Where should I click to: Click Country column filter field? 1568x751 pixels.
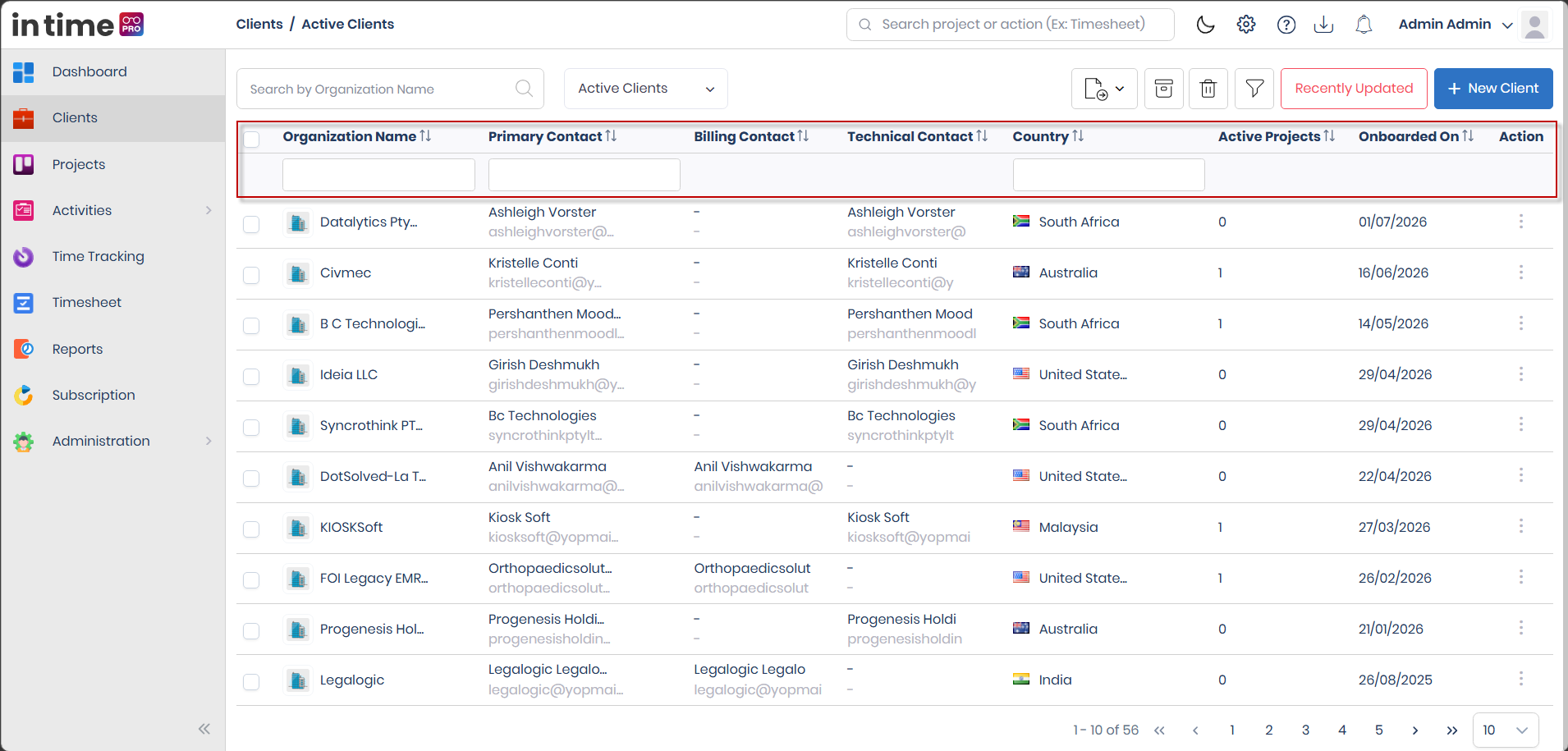(x=1108, y=175)
